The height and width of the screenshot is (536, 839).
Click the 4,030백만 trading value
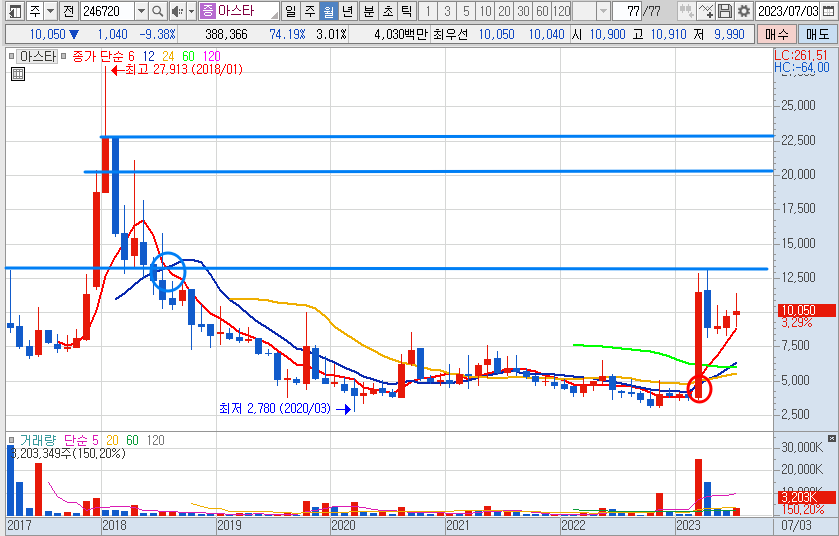click(x=401, y=35)
